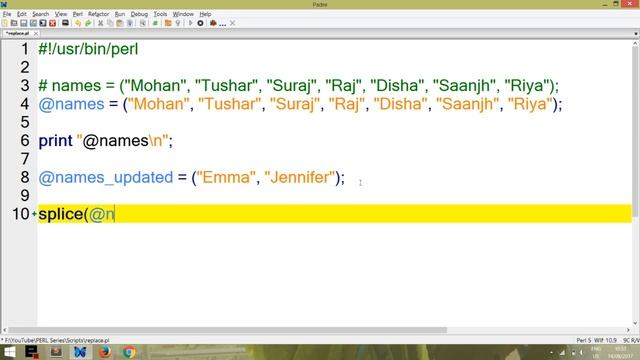Click the red Close file toolbar icon

tap(52, 23)
